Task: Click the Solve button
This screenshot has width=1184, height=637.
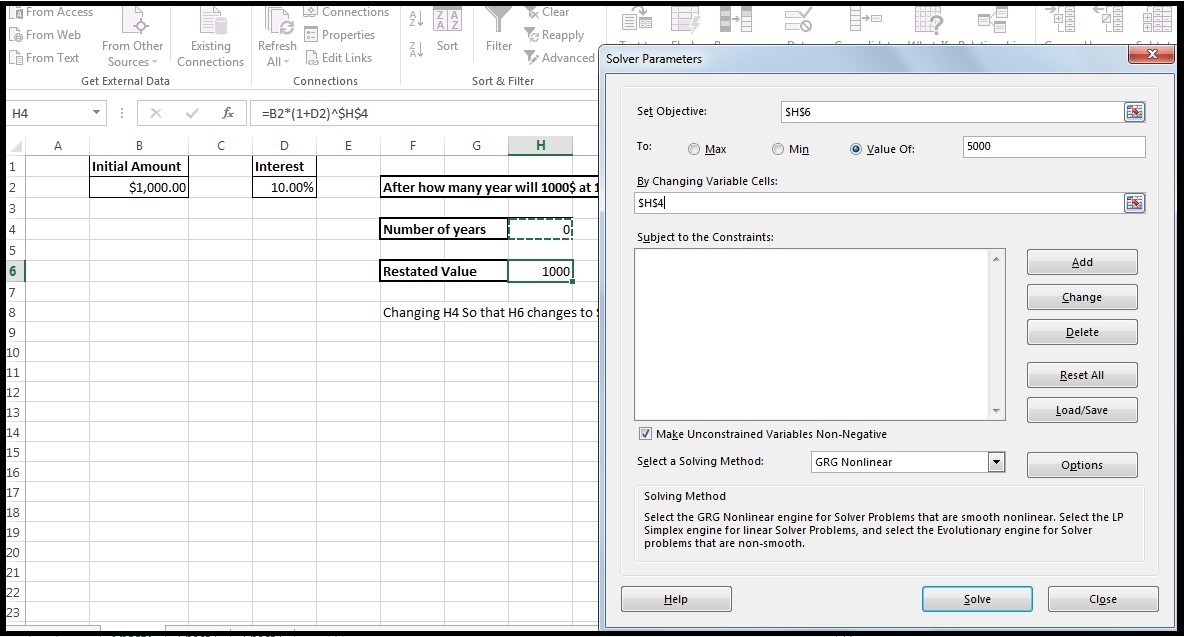Action: [x=977, y=599]
